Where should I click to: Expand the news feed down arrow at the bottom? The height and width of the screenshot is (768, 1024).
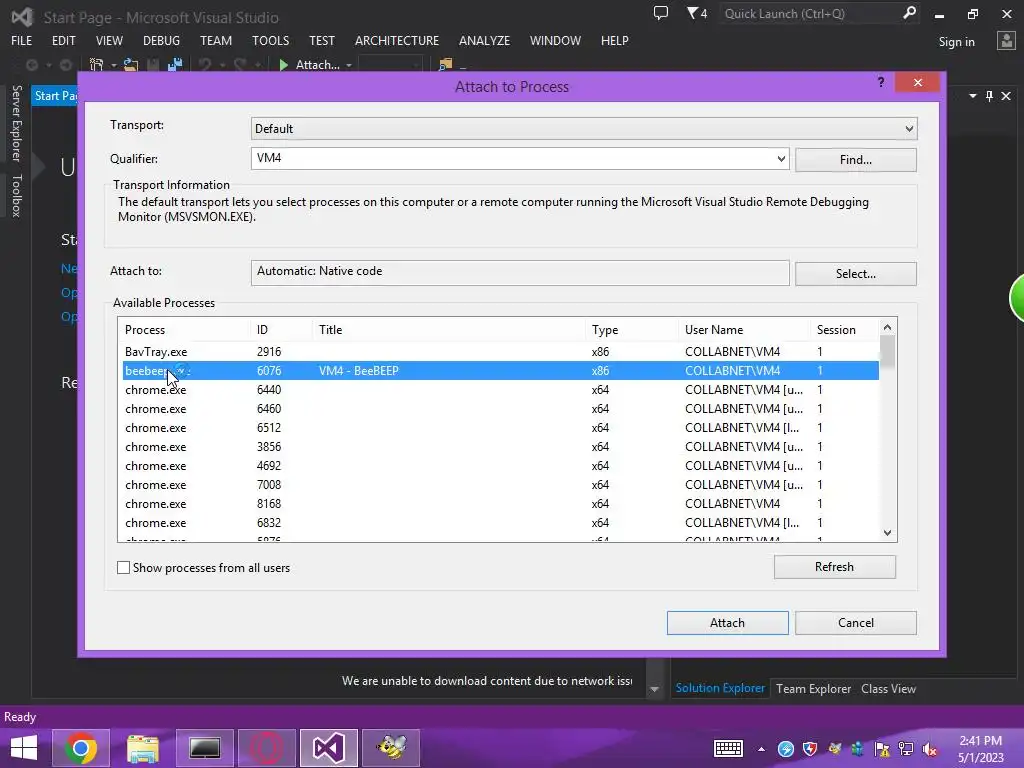tap(654, 689)
